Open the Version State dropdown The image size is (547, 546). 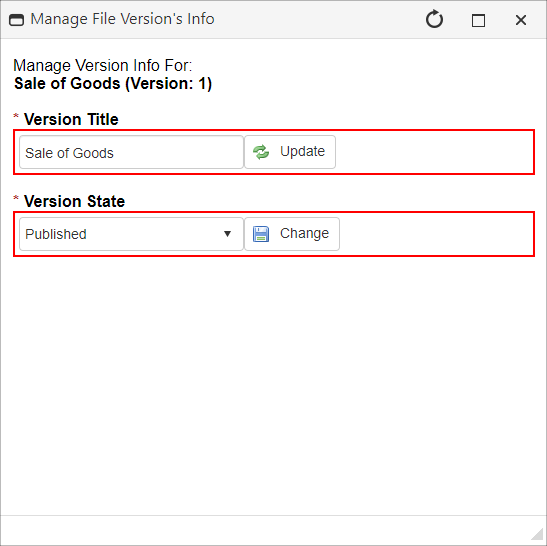[131, 234]
